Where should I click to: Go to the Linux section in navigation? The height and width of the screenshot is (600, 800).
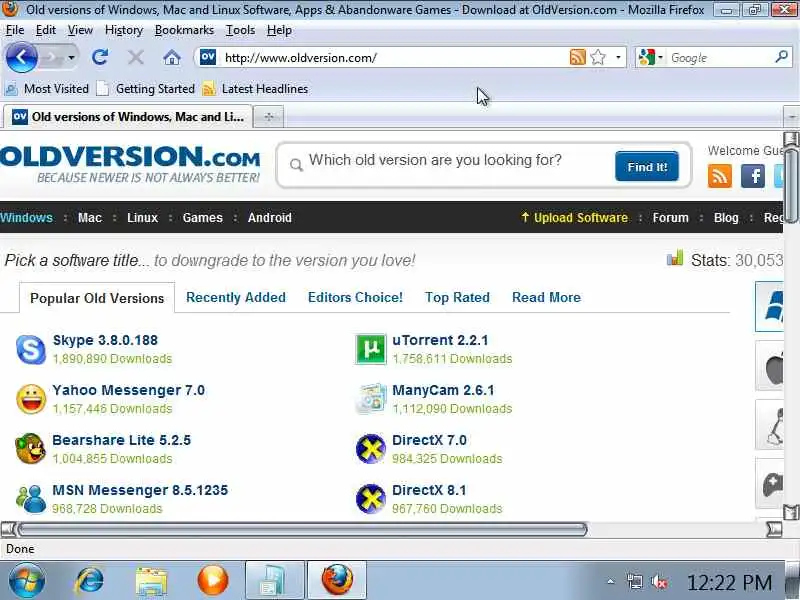click(142, 218)
